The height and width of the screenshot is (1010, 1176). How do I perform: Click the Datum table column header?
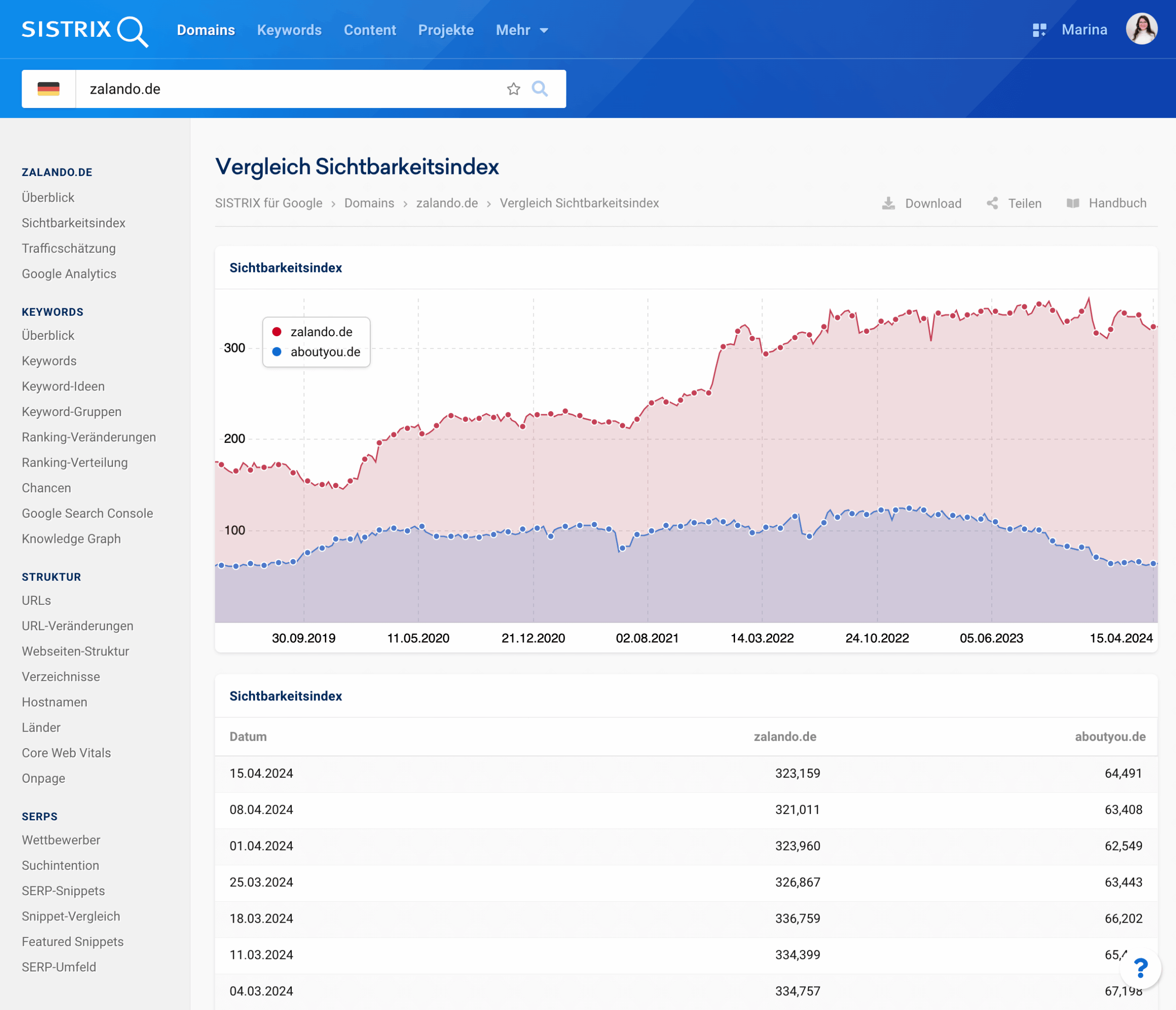click(x=248, y=737)
